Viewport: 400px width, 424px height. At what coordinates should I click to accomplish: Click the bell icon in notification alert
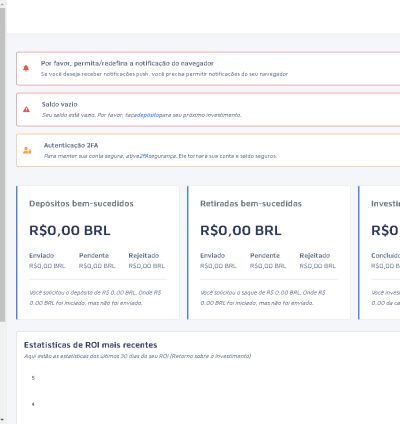[x=26, y=68]
